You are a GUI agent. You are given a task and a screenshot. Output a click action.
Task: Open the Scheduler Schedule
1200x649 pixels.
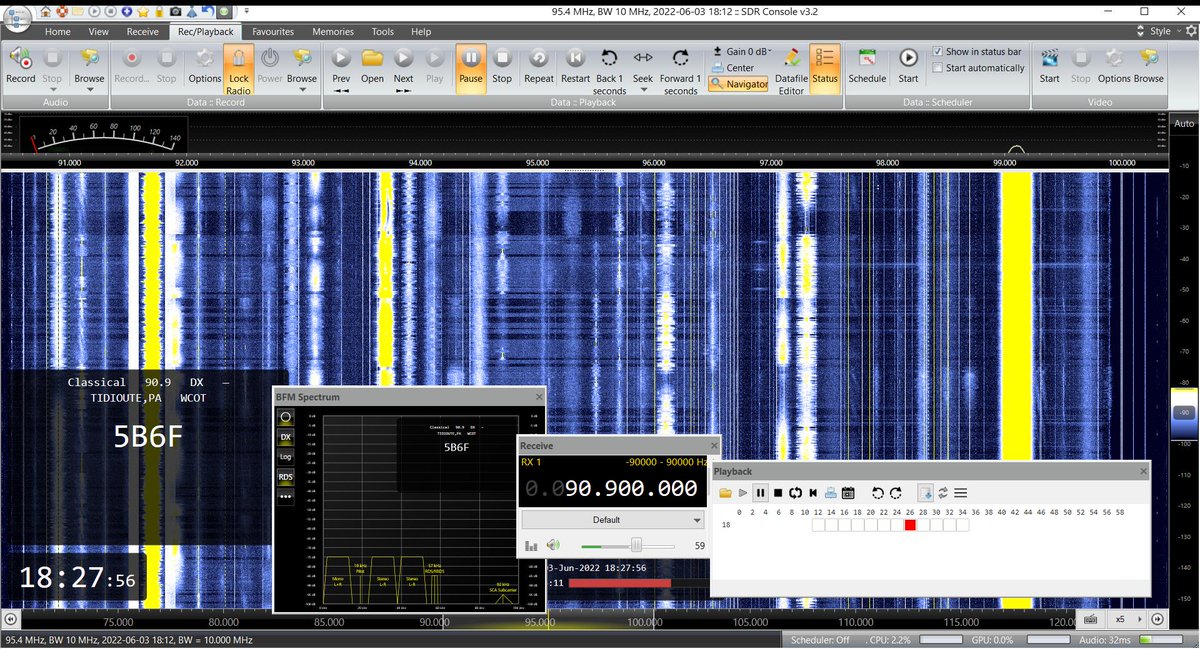point(867,67)
